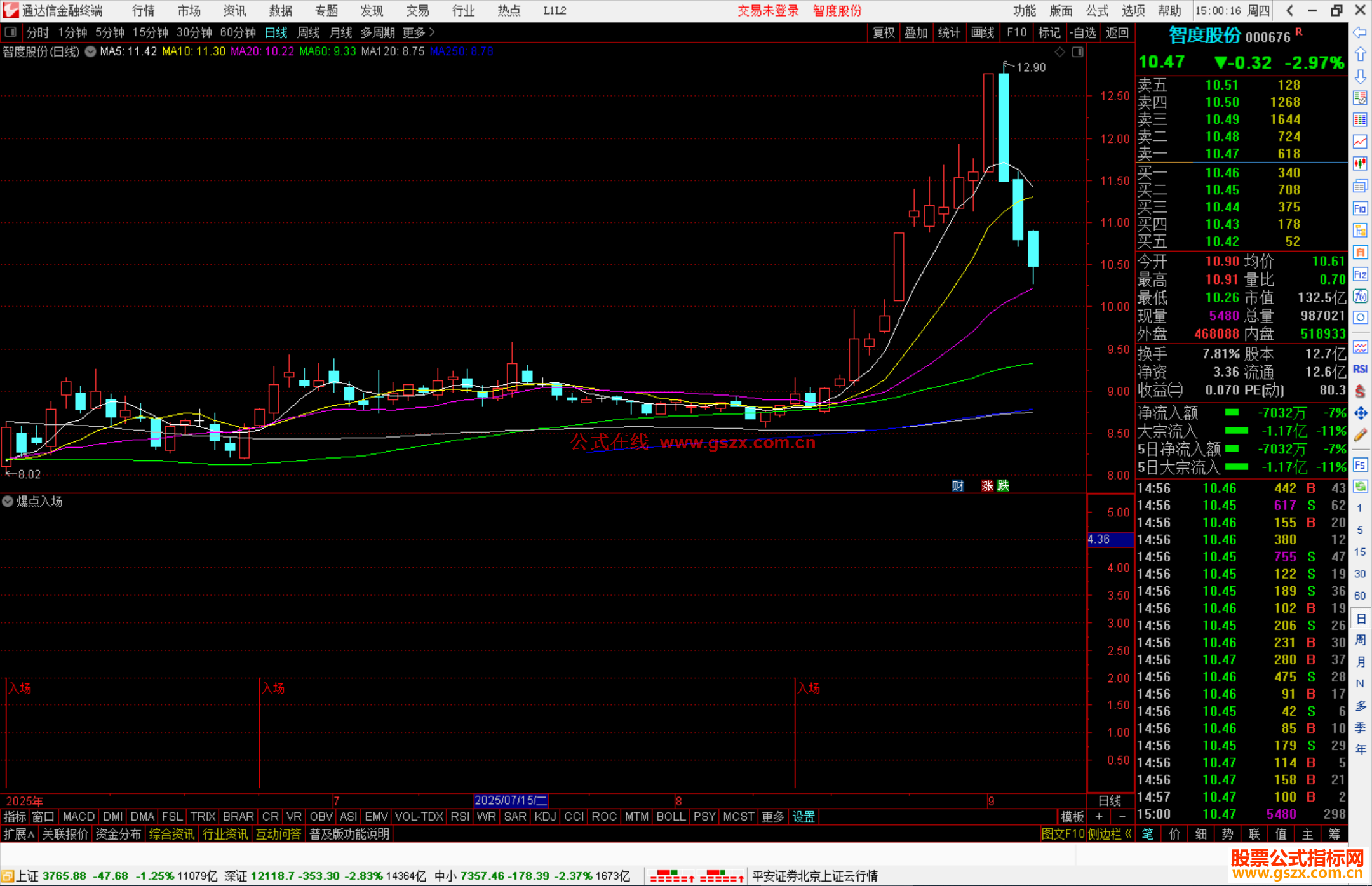Select the 1-minute period sidebar button

[1360, 508]
